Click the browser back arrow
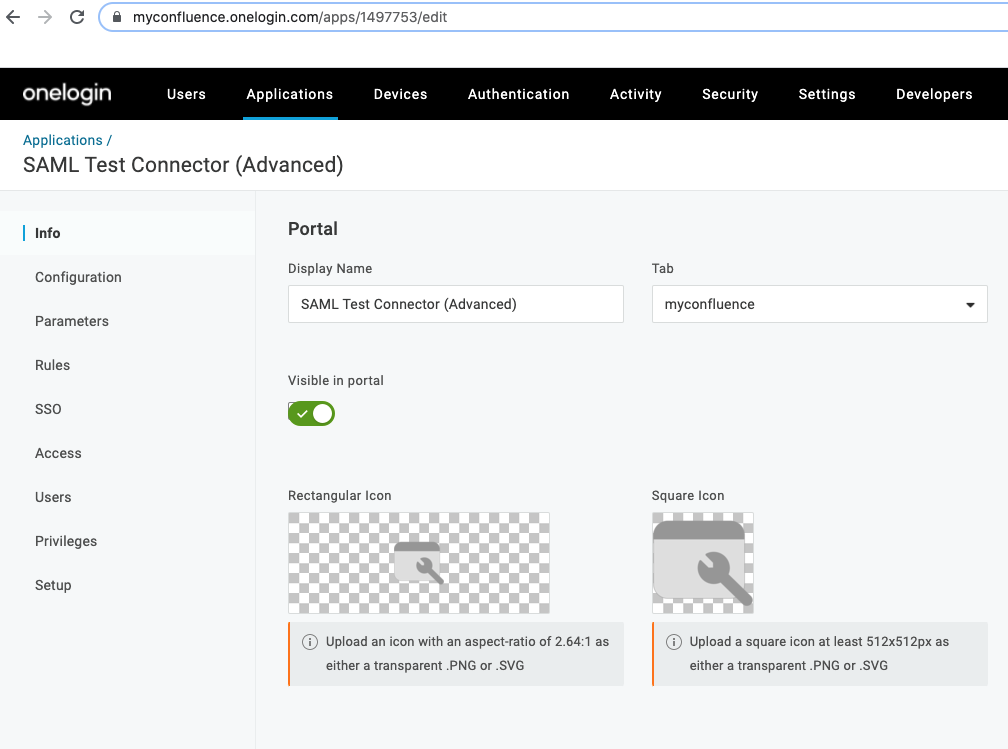The width and height of the screenshot is (1008, 749). 13,17
